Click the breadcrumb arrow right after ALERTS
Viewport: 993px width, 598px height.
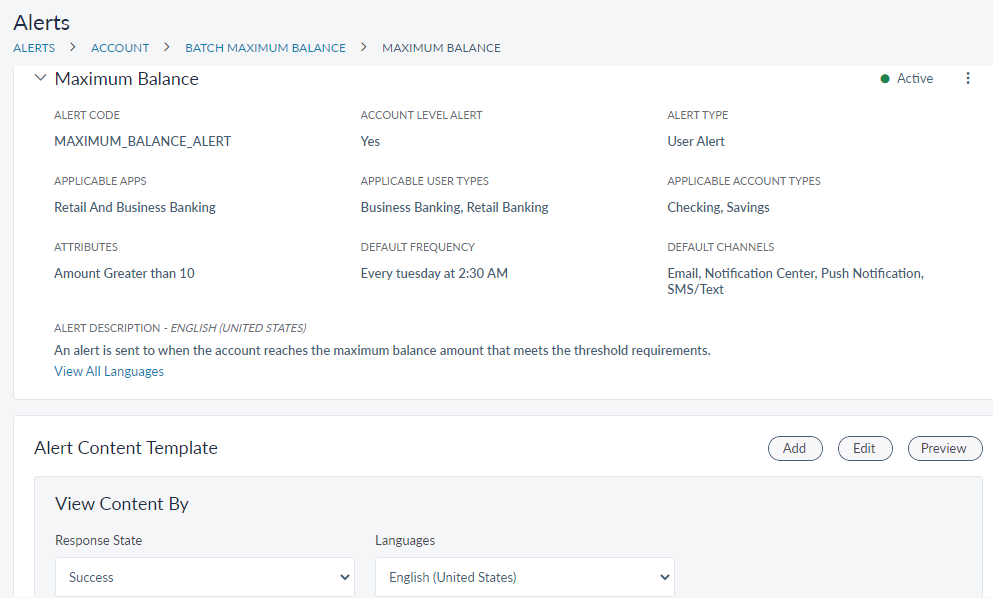[73, 47]
